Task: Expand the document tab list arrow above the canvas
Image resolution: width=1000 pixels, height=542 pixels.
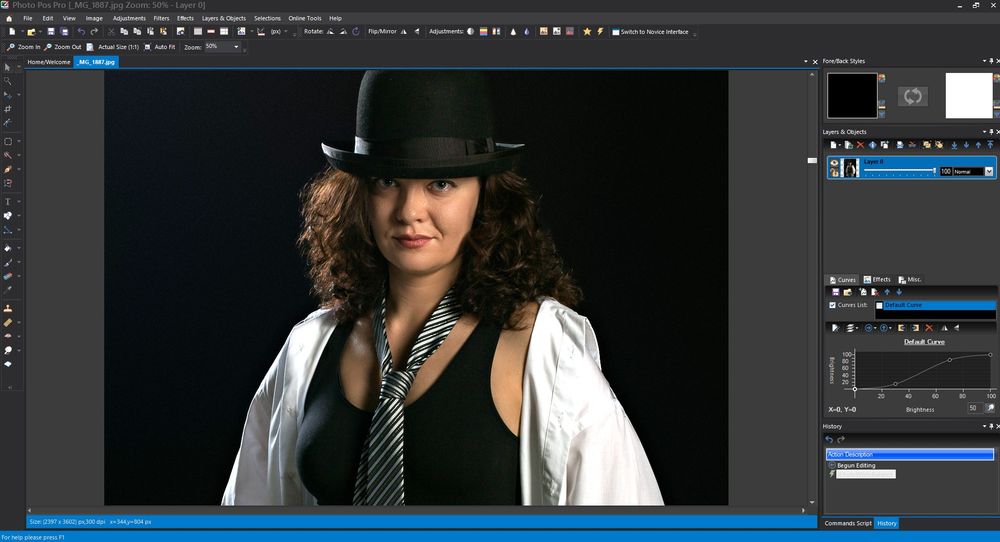Action: 805,62
